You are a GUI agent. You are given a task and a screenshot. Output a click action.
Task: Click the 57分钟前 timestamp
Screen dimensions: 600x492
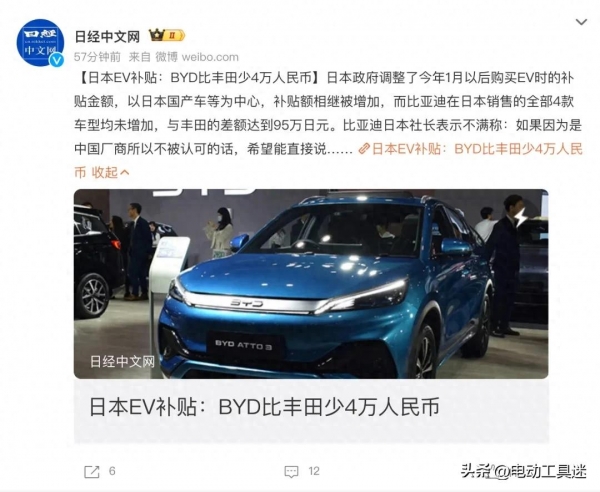click(x=97, y=57)
